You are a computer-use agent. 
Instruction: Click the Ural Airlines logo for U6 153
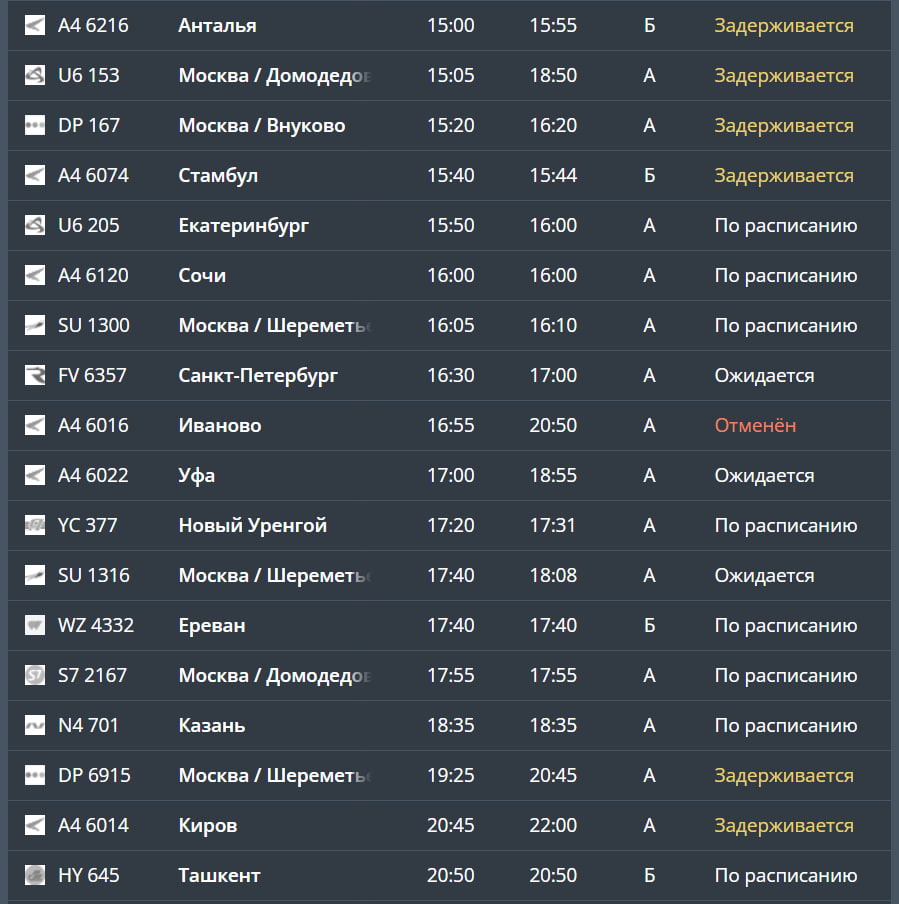35,75
